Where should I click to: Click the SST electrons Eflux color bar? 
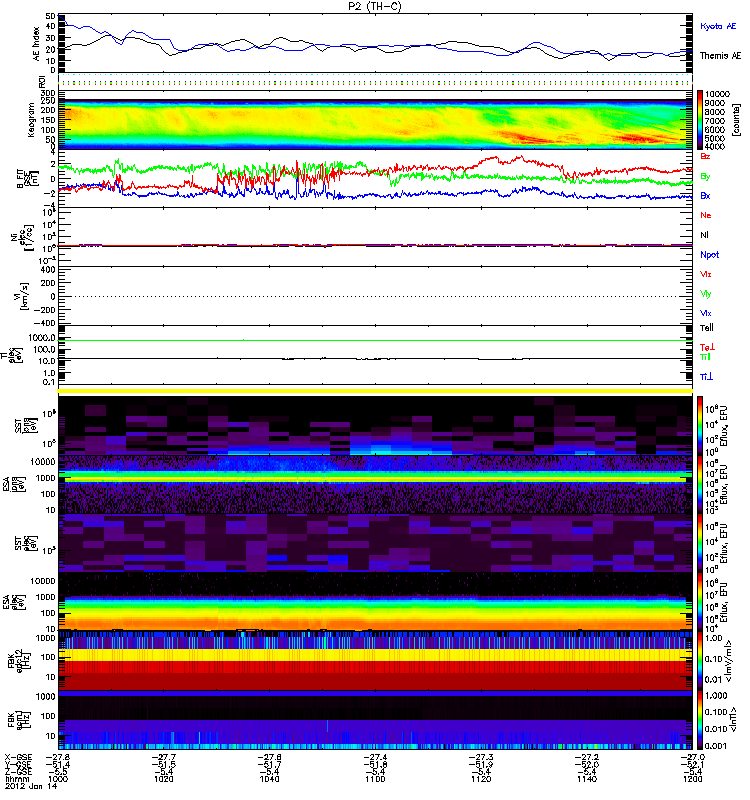(700, 543)
